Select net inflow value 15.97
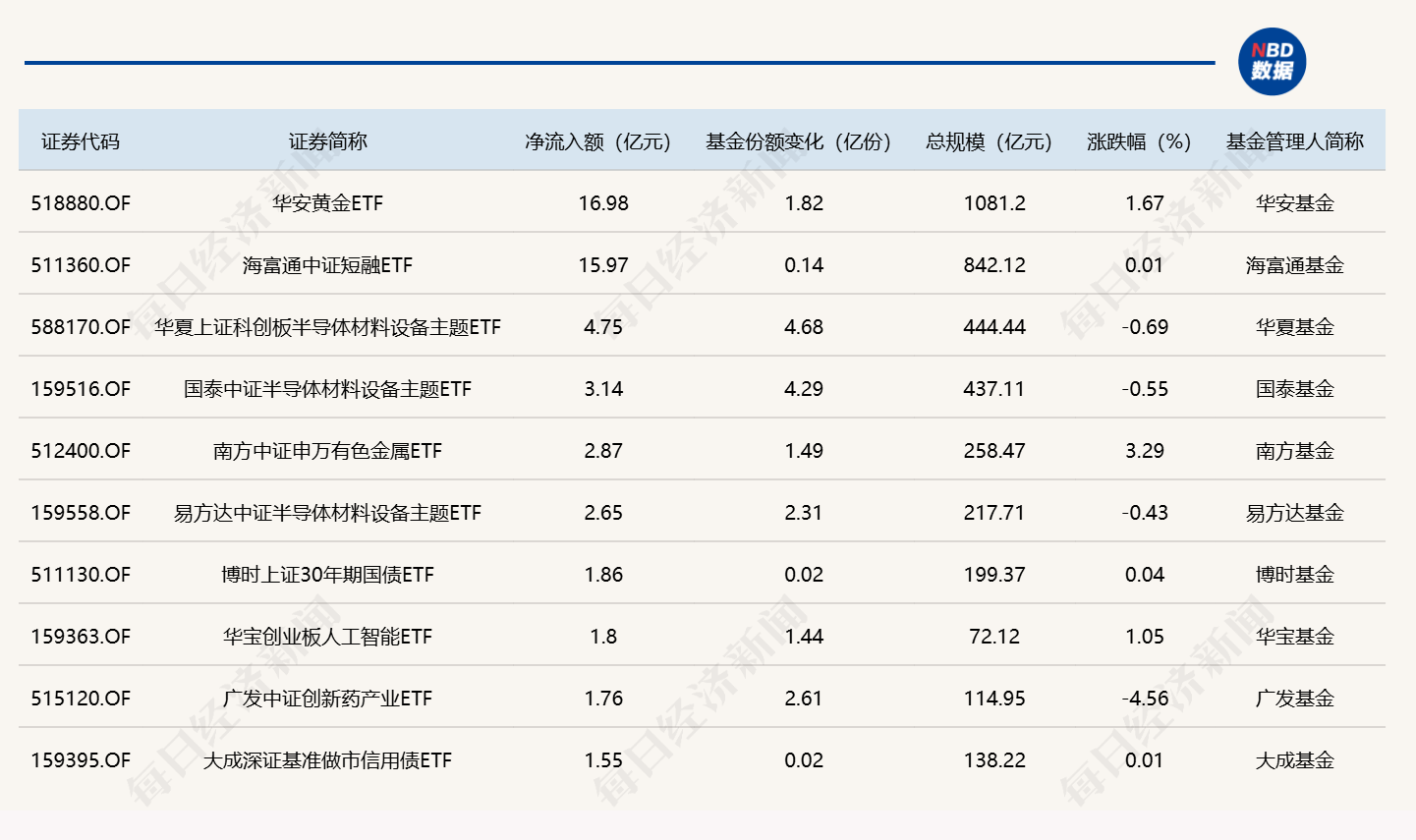 click(603, 265)
